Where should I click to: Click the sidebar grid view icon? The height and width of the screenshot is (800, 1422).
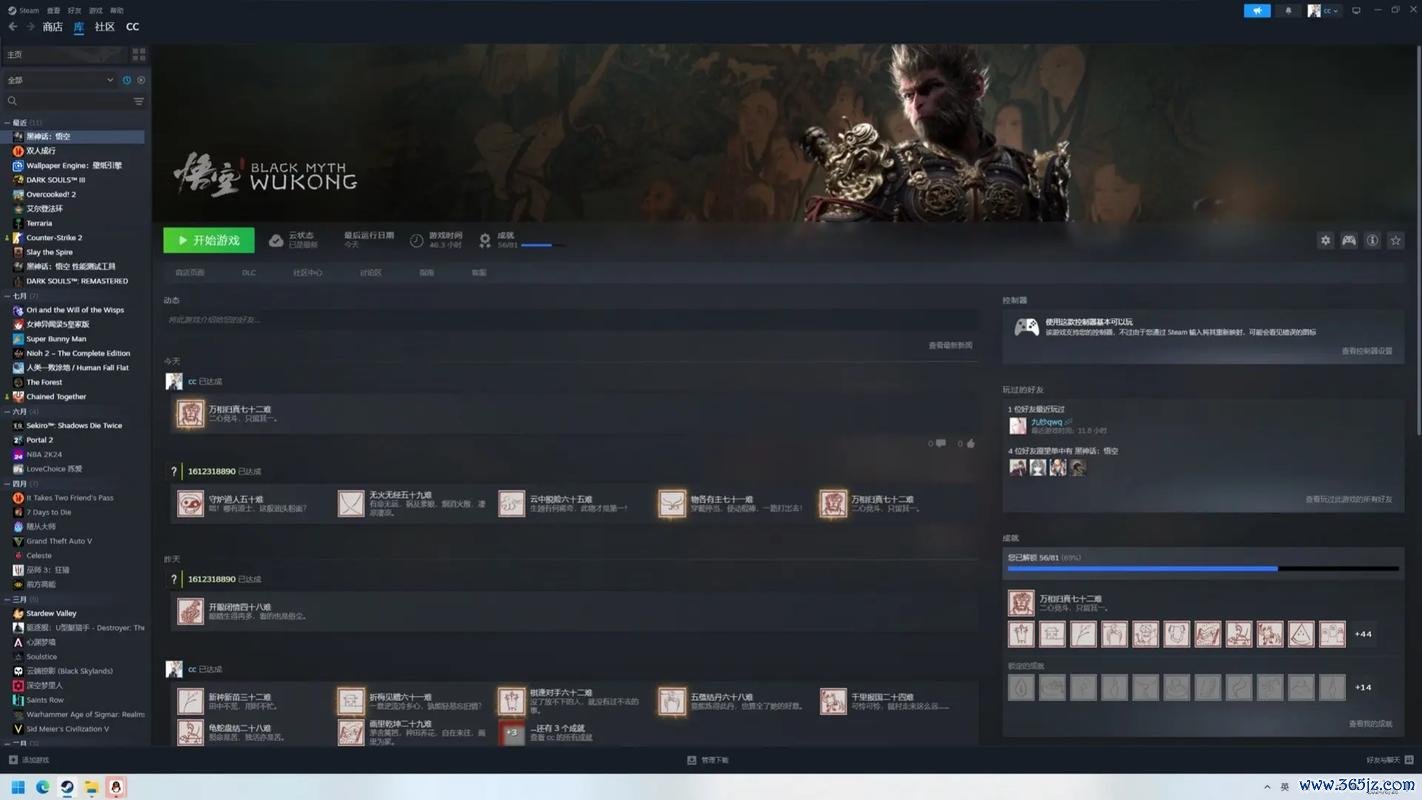click(139, 55)
